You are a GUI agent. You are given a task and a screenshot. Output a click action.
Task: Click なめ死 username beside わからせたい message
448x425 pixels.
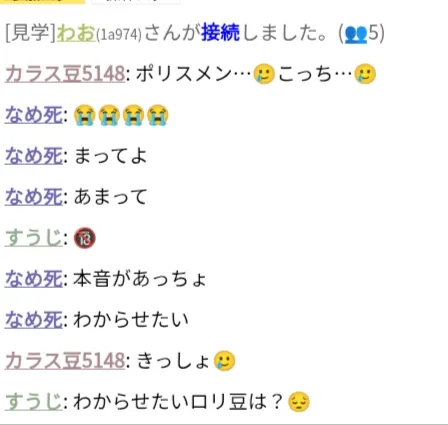34,320
